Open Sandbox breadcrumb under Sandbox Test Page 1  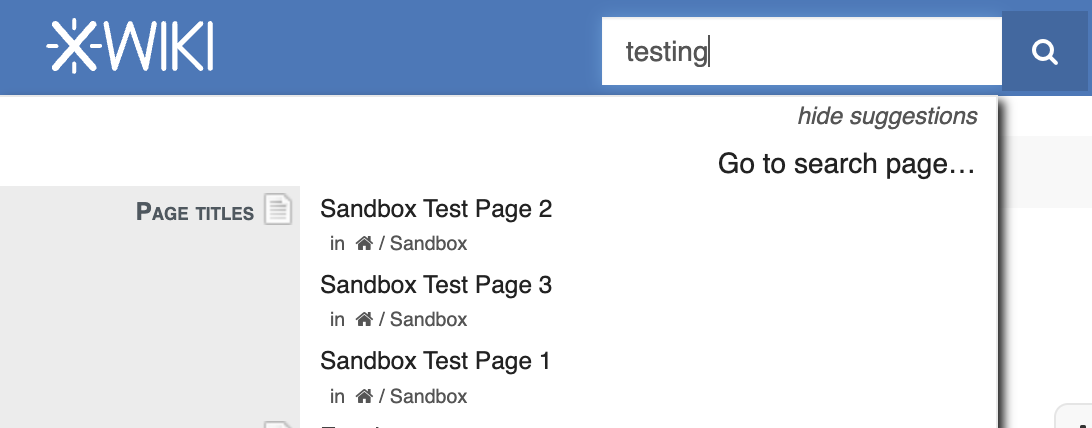428,396
